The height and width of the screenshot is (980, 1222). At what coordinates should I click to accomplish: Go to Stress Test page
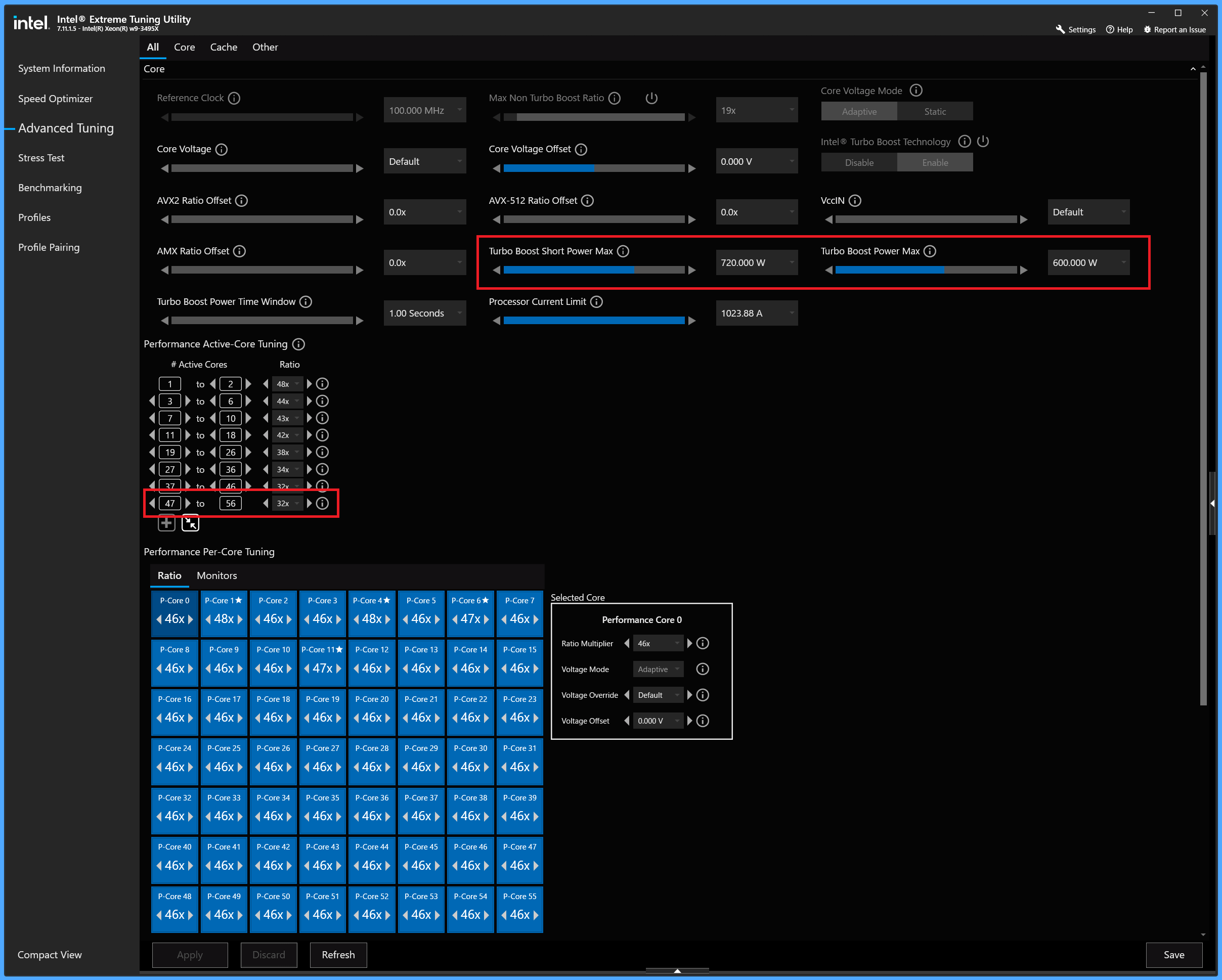(x=41, y=158)
